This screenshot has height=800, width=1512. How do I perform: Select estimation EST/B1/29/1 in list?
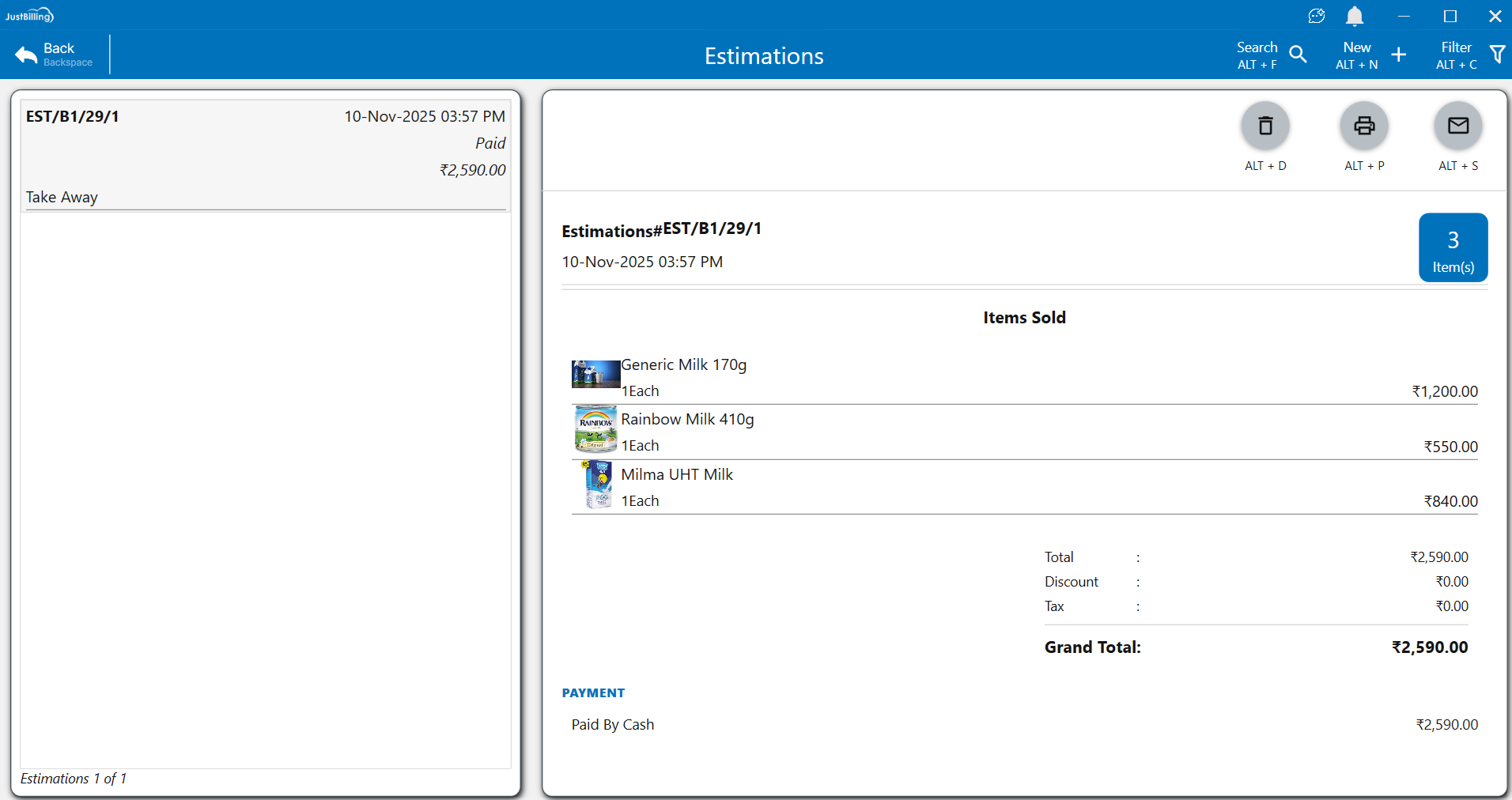(x=265, y=156)
